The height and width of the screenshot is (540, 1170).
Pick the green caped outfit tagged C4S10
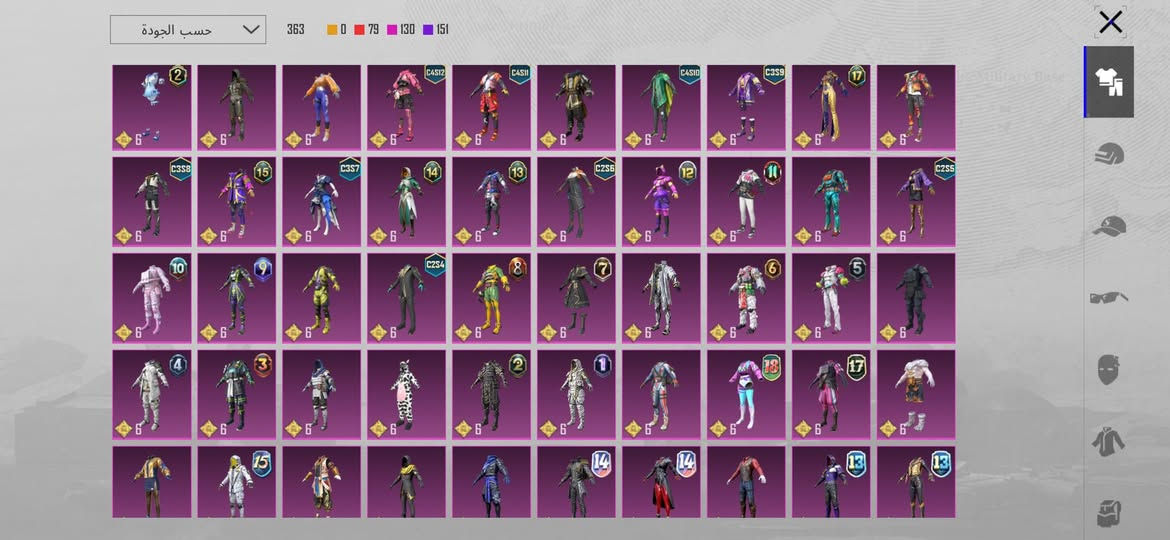point(661,108)
